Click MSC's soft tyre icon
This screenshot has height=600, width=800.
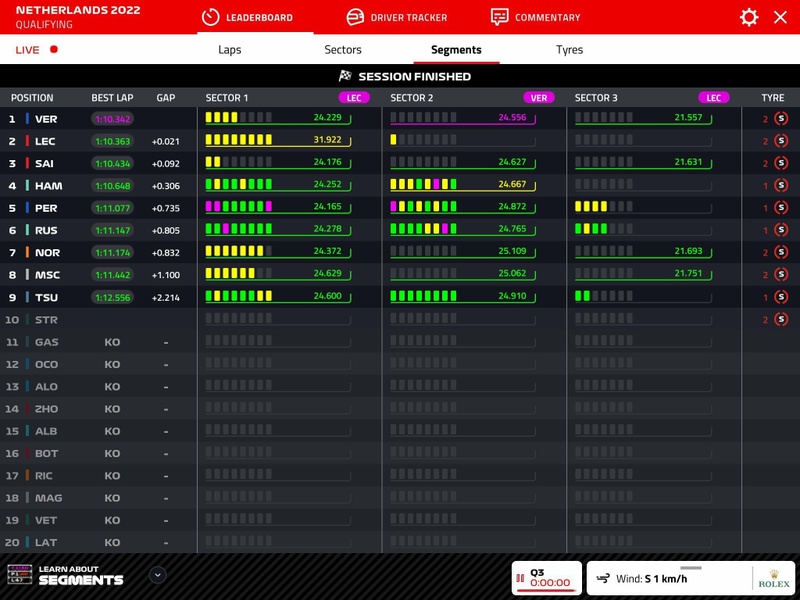tap(781, 274)
